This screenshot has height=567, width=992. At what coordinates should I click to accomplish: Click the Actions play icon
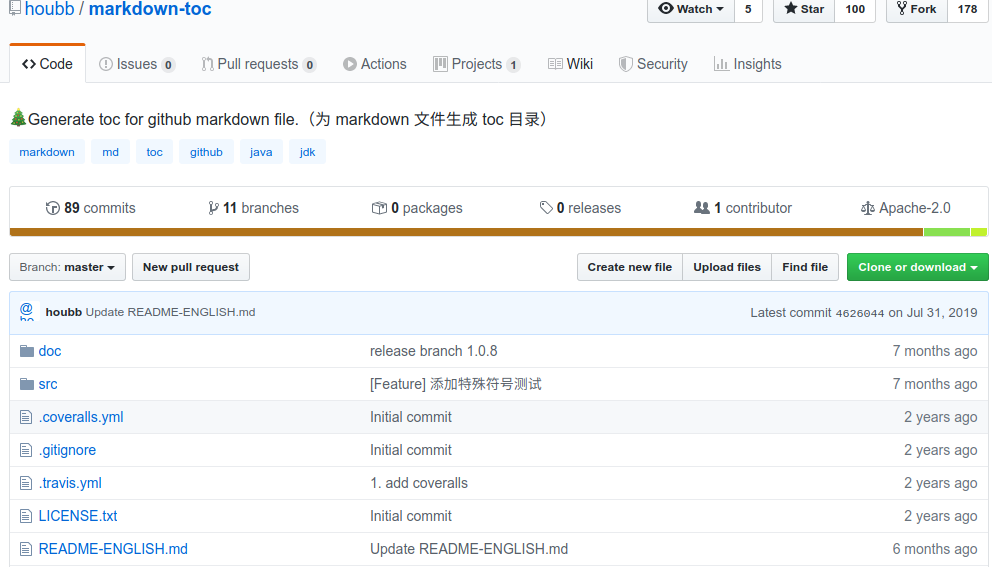(x=350, y=65)
